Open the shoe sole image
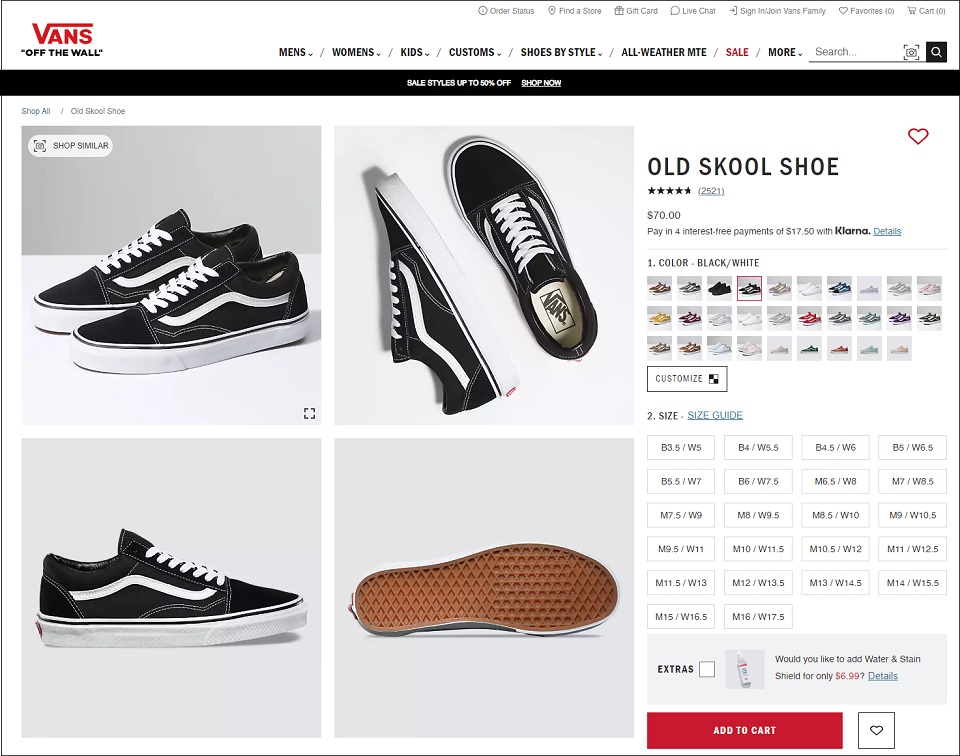Screen dimensions: 960x756 484,588
